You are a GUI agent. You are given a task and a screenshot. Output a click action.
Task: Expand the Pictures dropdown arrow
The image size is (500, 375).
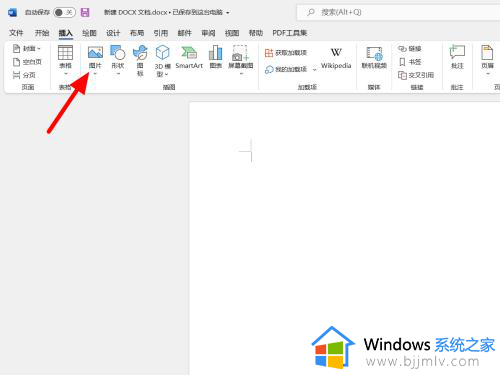(x=95, y=74)
